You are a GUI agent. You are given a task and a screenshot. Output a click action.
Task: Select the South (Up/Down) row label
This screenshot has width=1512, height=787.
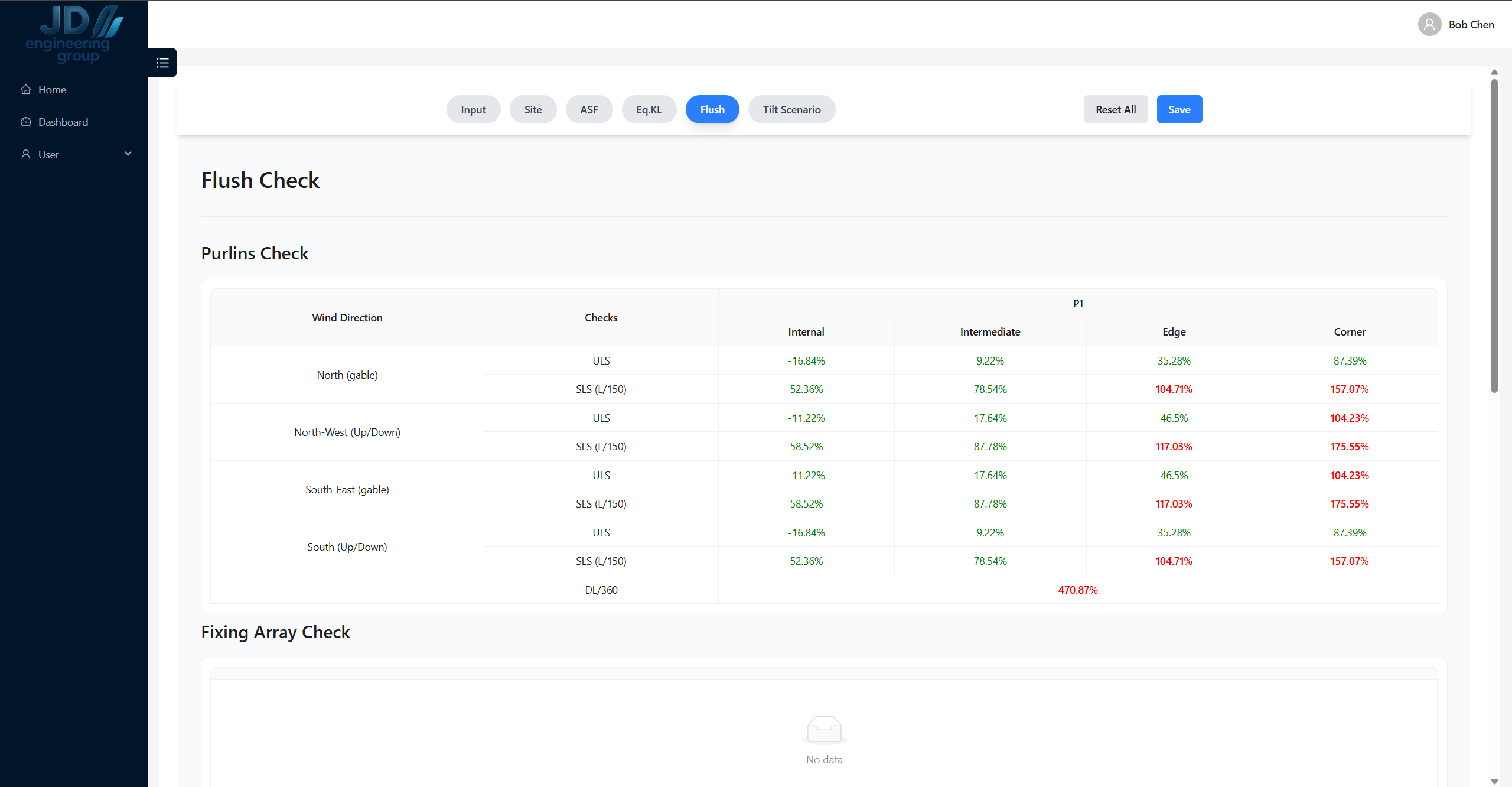347,547
